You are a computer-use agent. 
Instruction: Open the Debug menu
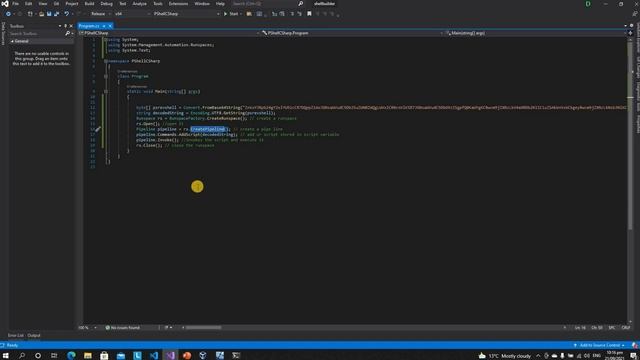(107, 4)
